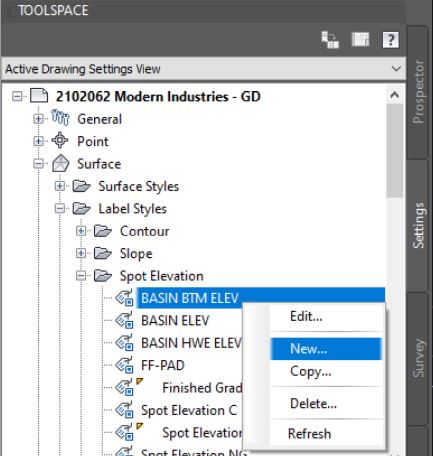Choose New... from the context menu
This screenshot has width=433, height=456.
325,349
